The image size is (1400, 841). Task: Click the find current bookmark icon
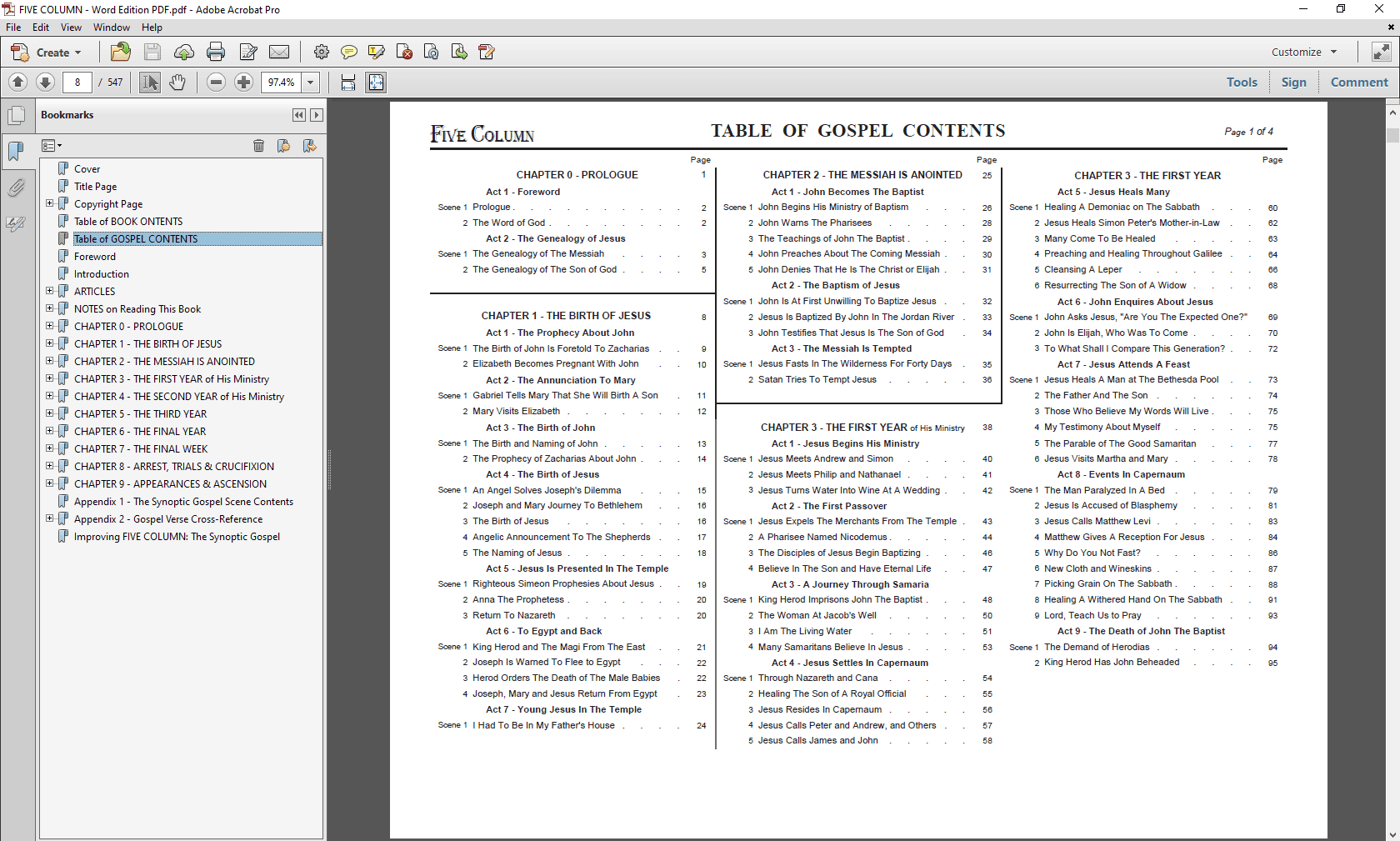click(x=310, y=146)
